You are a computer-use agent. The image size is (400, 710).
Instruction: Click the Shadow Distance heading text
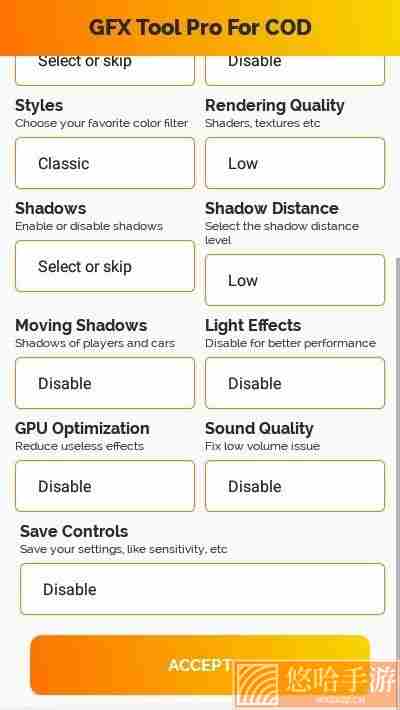tap(272, 208)
